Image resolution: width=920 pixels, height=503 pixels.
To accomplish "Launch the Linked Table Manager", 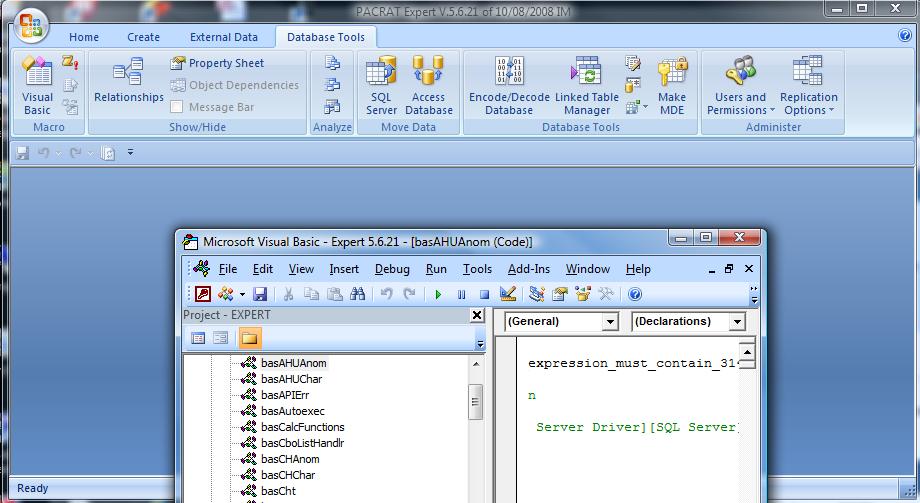I will 587,85.
